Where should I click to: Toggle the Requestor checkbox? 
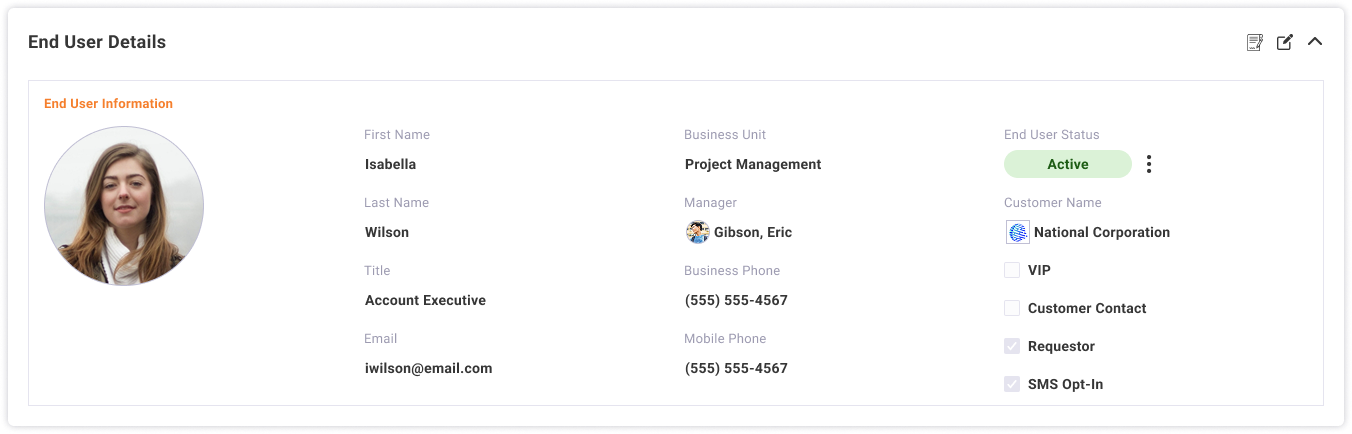point(1012,346)
